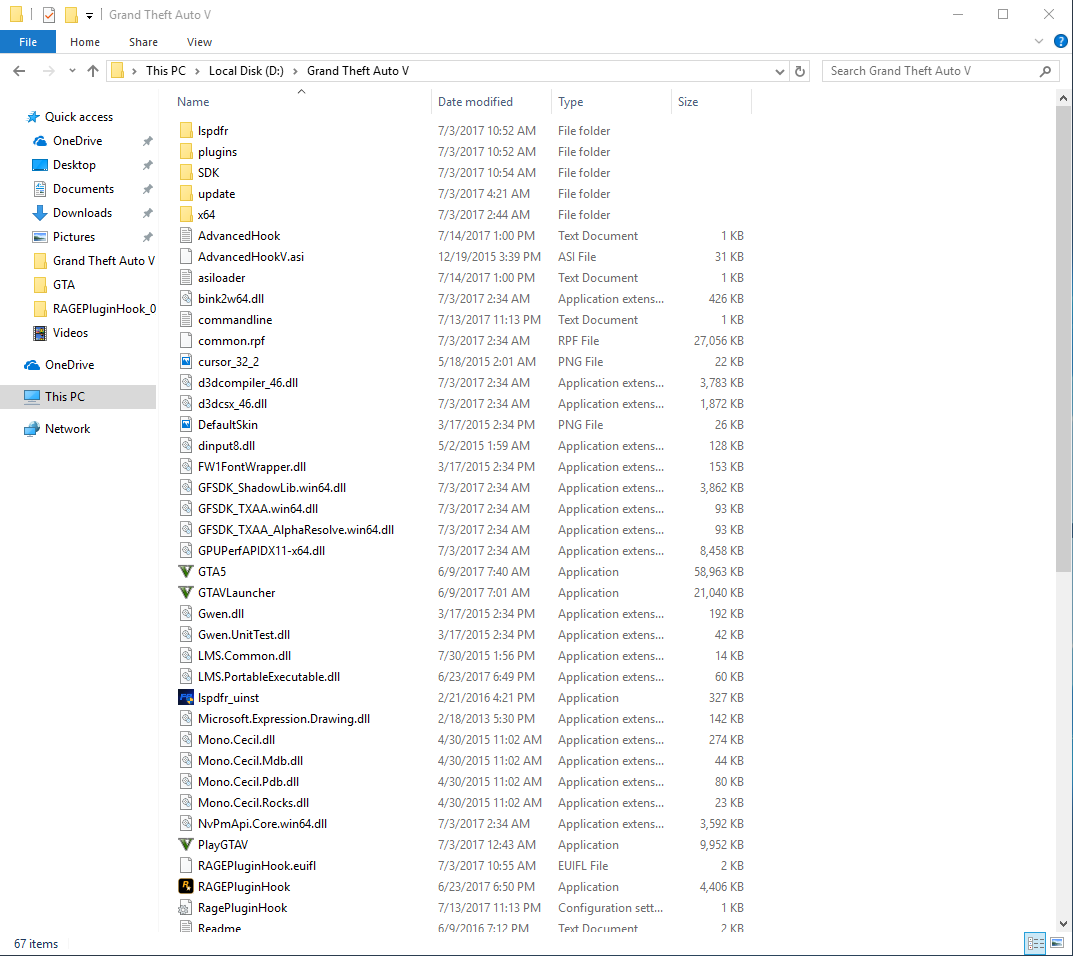This screenshot has height=956, width=1073.
Task: Switch to Details view icon
Action: pyautogui.click(x=1035, y=943)
